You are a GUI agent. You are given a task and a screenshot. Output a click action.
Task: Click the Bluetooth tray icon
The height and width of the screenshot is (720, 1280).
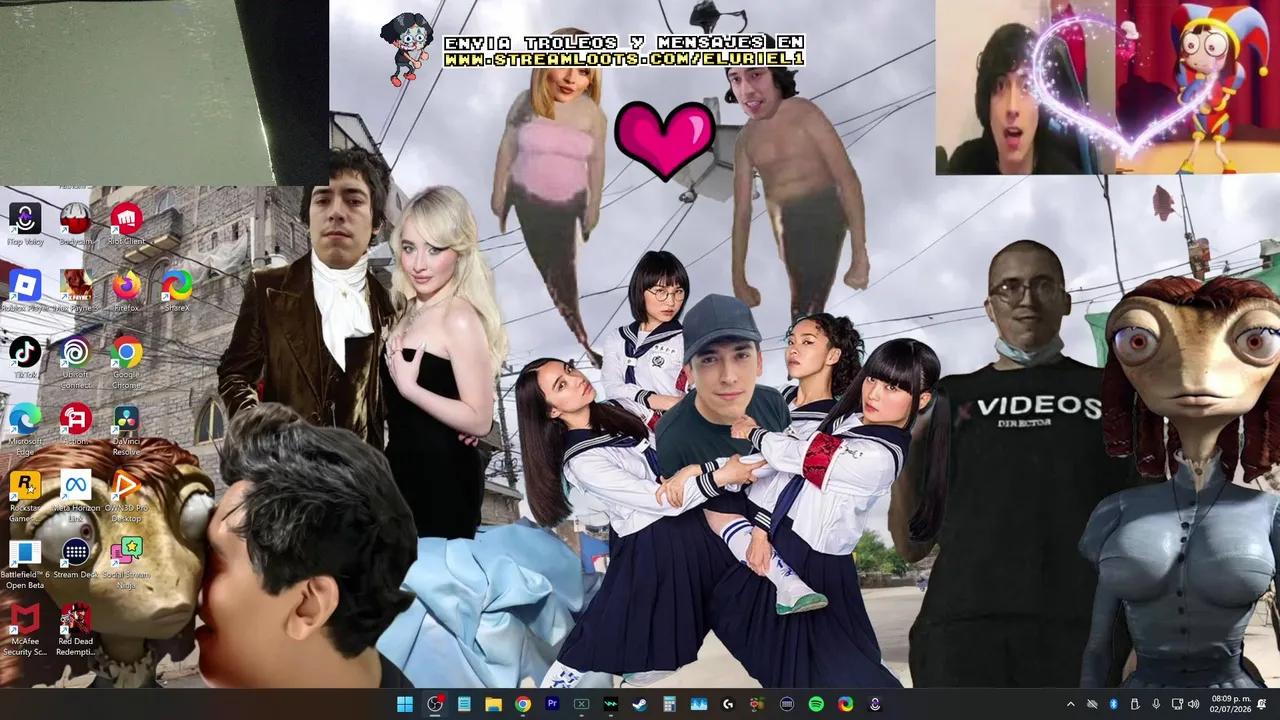coord(1113,704)
